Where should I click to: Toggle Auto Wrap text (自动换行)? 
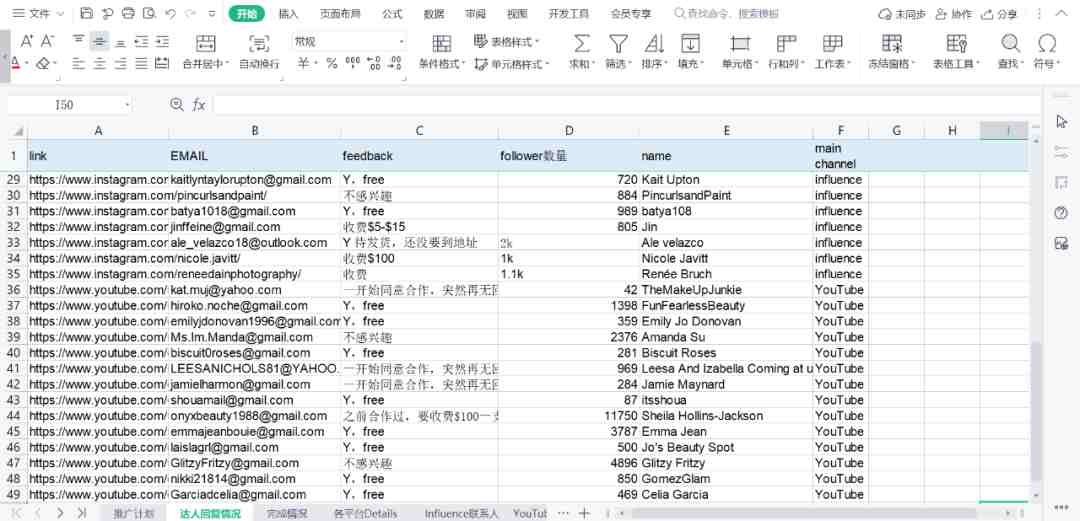tap(259, 44)
